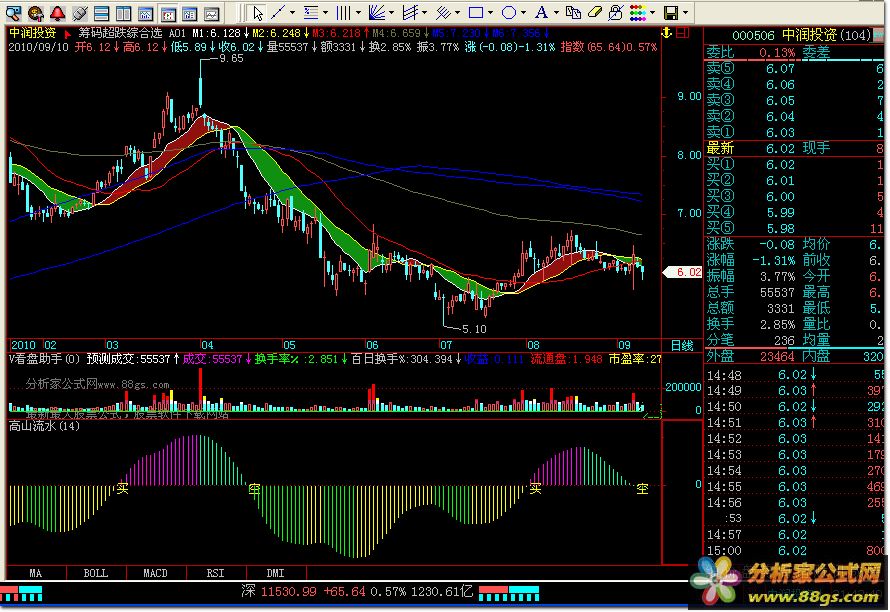The width and height of the screenshot is (890, 612).
Task: Click the blue chart window icon
Action: click(x=146, y=12)
